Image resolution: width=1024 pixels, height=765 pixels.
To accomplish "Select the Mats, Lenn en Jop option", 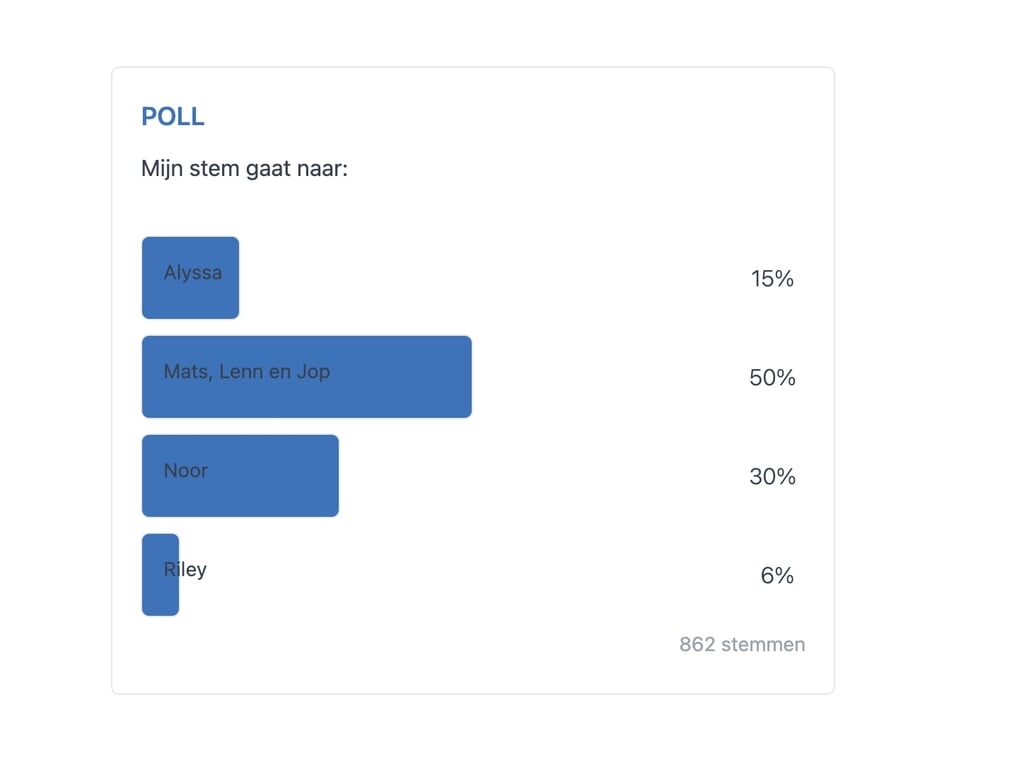I will coord(307,377).
